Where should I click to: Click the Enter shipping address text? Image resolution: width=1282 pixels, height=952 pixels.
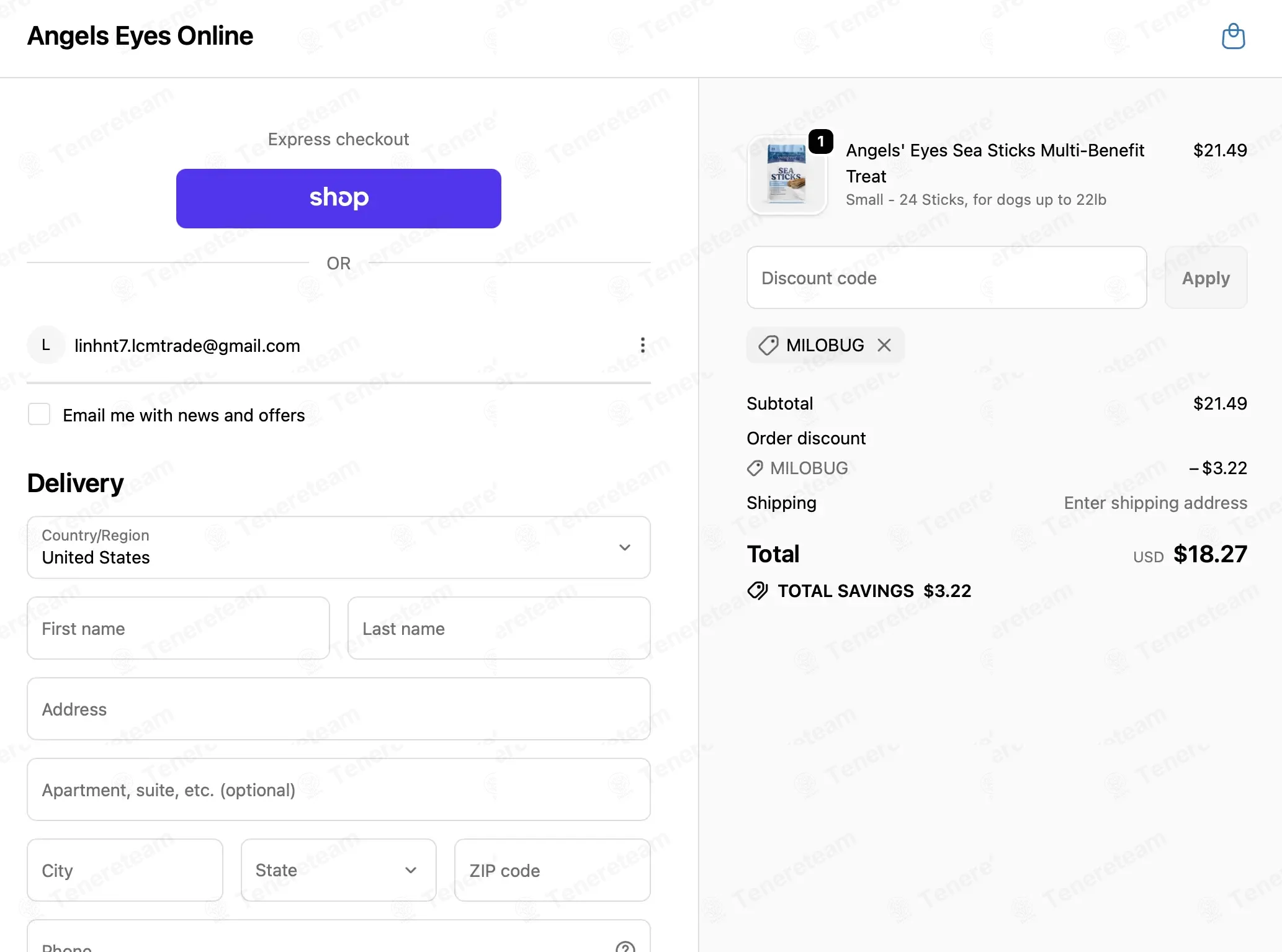coord(1155,503)
